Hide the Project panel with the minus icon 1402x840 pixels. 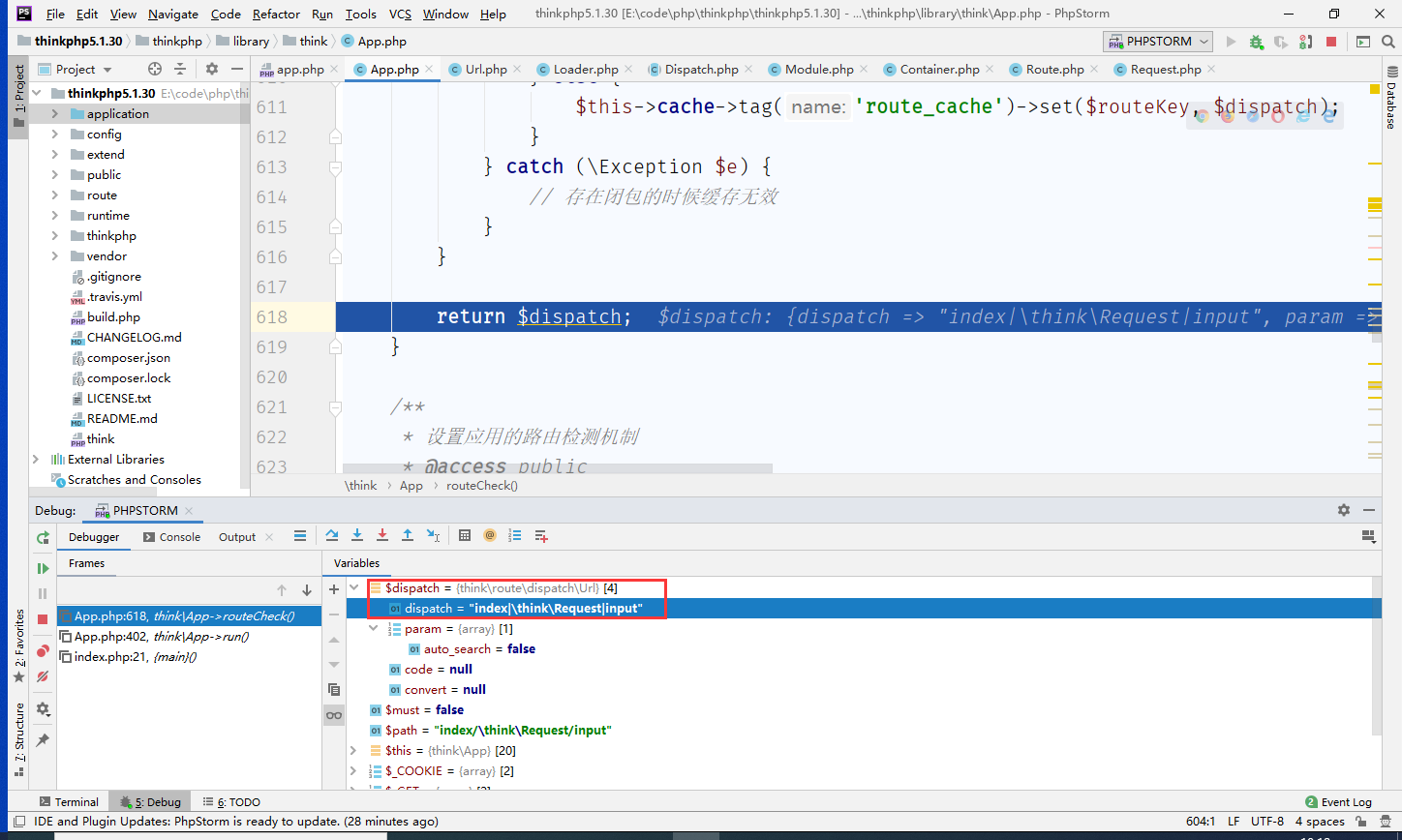[237, 69]
